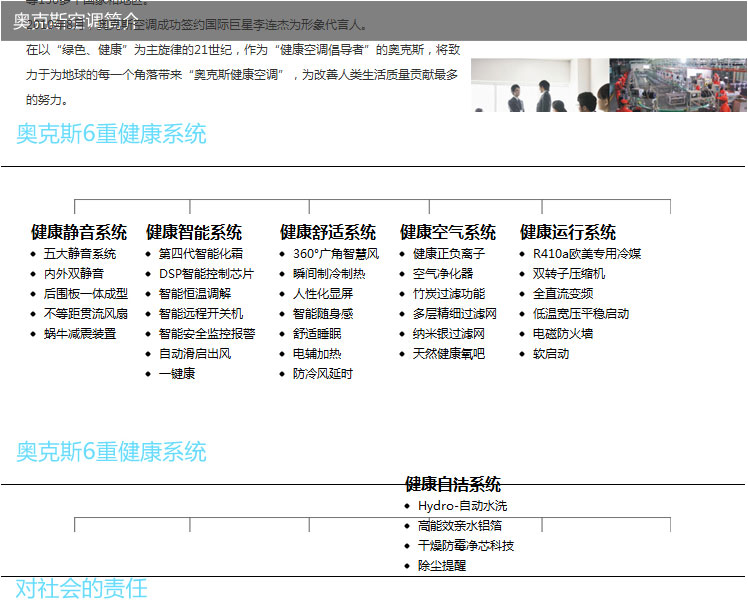Click the 蜗牛减震装置 list item
Image resolution: width=748 pixels, height=611 pixels.
(x=80, y=334)
